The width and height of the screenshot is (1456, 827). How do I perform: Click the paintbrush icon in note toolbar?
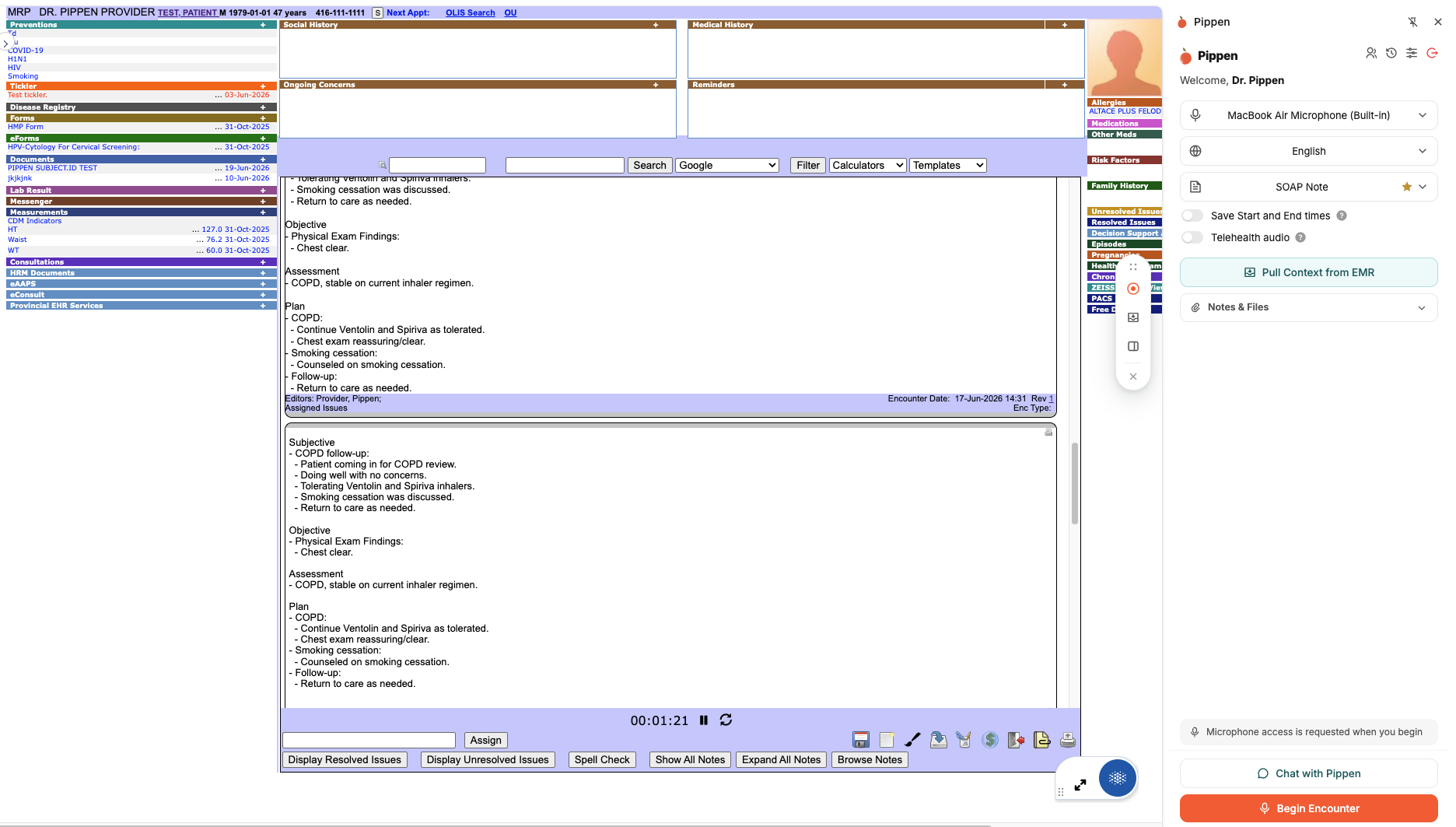pos(912,740)
